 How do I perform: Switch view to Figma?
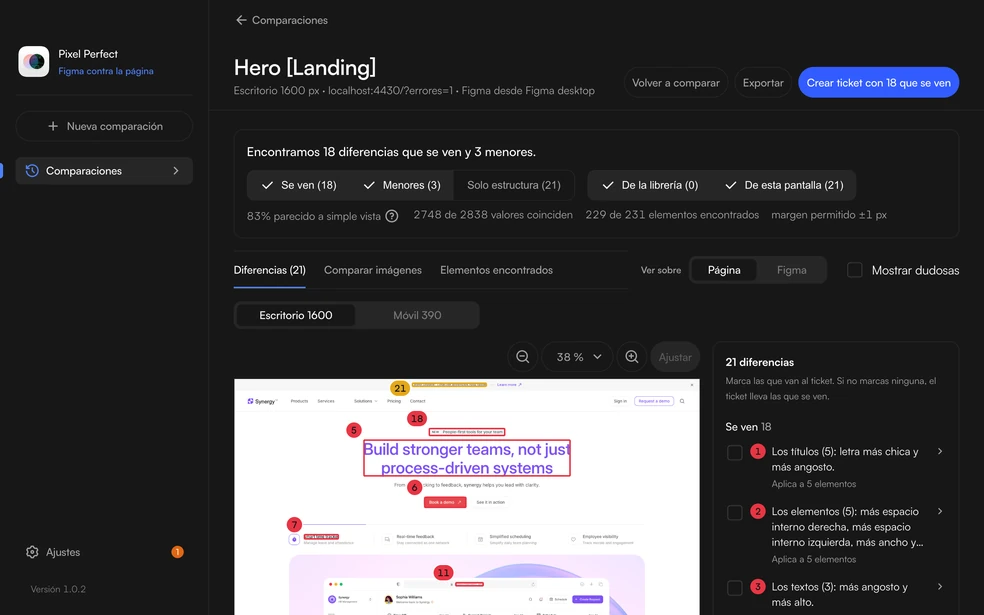pyautogui.click(x=791, y=270)
